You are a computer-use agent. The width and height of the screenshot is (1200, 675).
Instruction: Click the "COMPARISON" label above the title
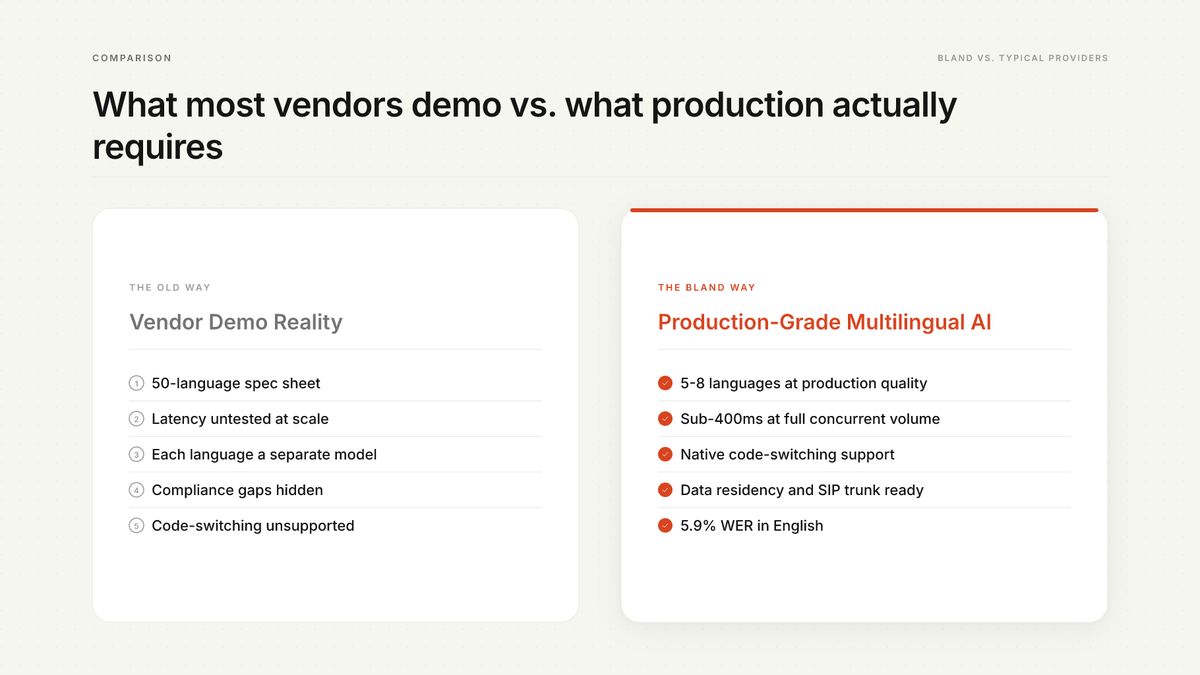tap(132, 58)
